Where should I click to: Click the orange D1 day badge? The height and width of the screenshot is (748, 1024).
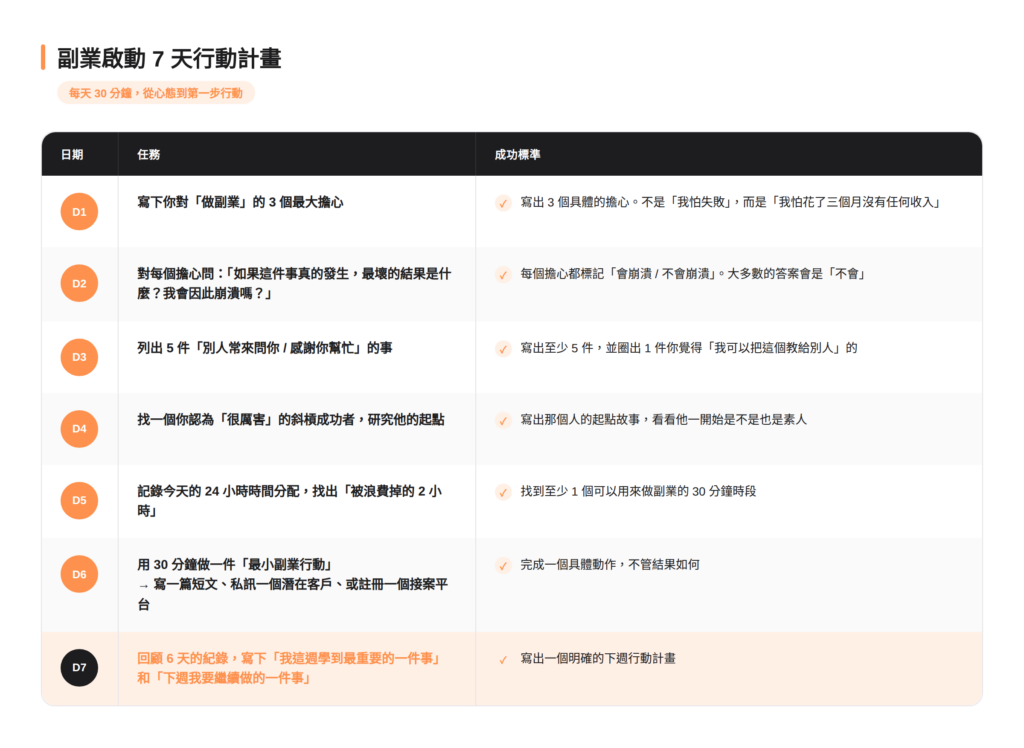(x=79, y=212)
